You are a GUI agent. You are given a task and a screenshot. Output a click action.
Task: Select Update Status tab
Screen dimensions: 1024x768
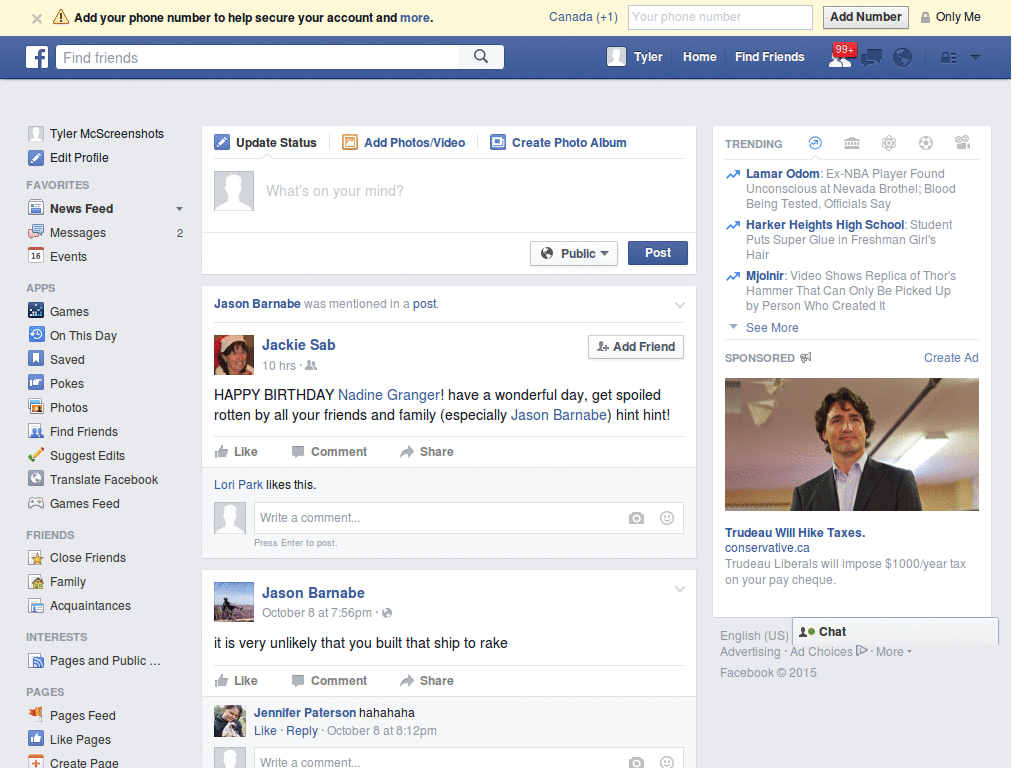pyautogui.click(x=266, y=142)
